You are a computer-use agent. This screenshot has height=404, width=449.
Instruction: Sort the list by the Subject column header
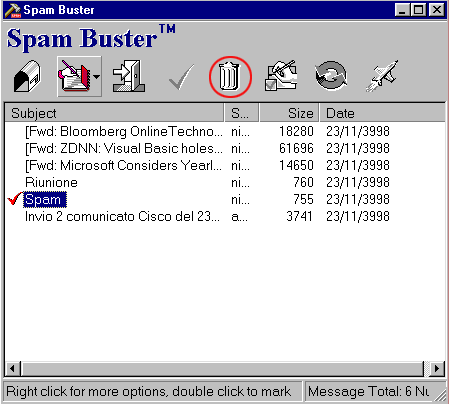pos(114,113)
